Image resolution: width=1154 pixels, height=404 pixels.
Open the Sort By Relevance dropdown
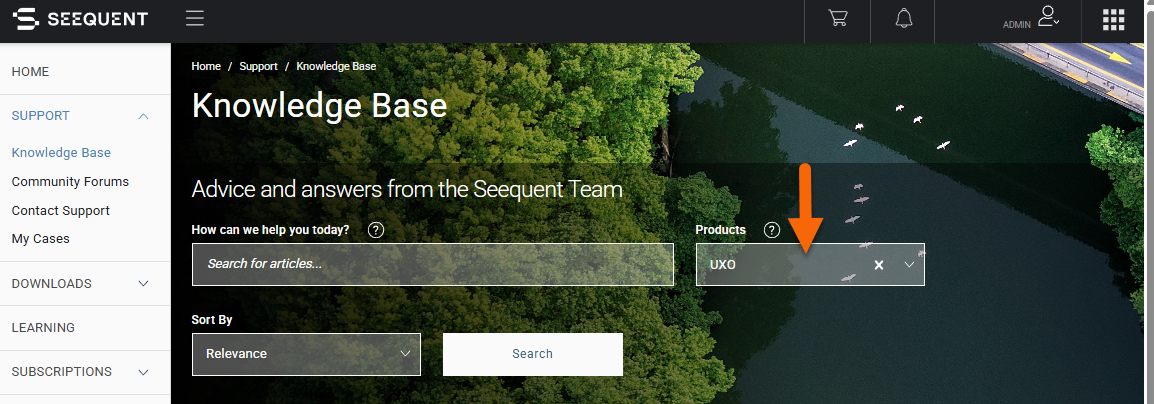[306, 354]
